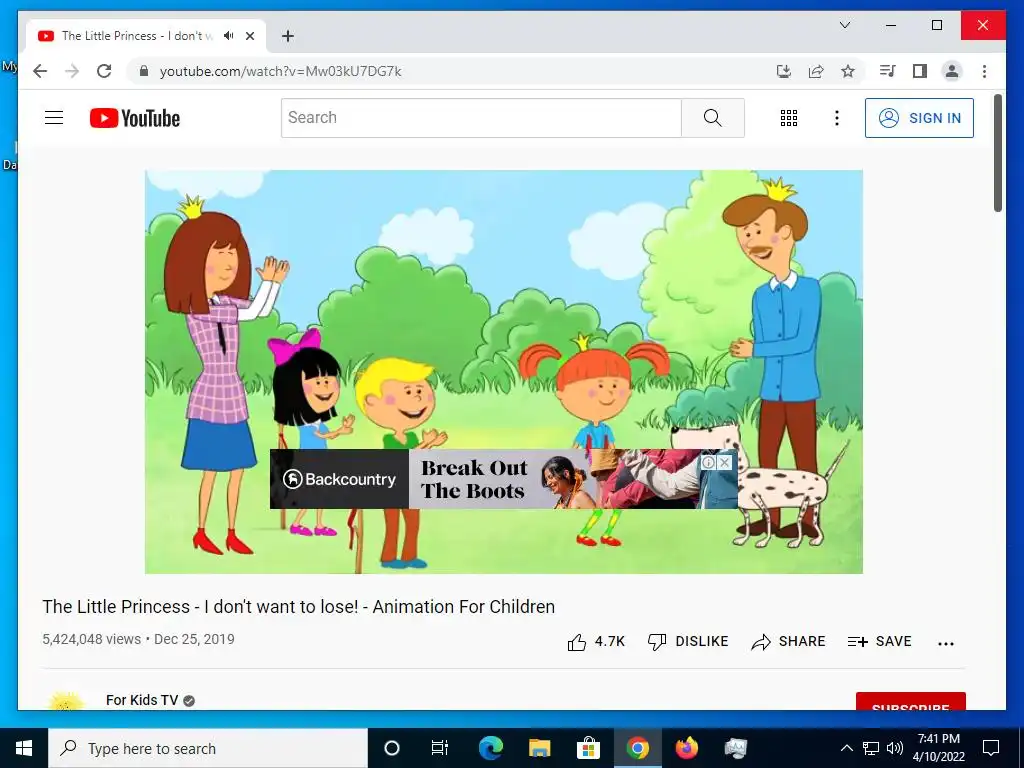Open the YouTube hamburger guide menu
This screenshot has height=768, width=1024.
coord(54,118)
